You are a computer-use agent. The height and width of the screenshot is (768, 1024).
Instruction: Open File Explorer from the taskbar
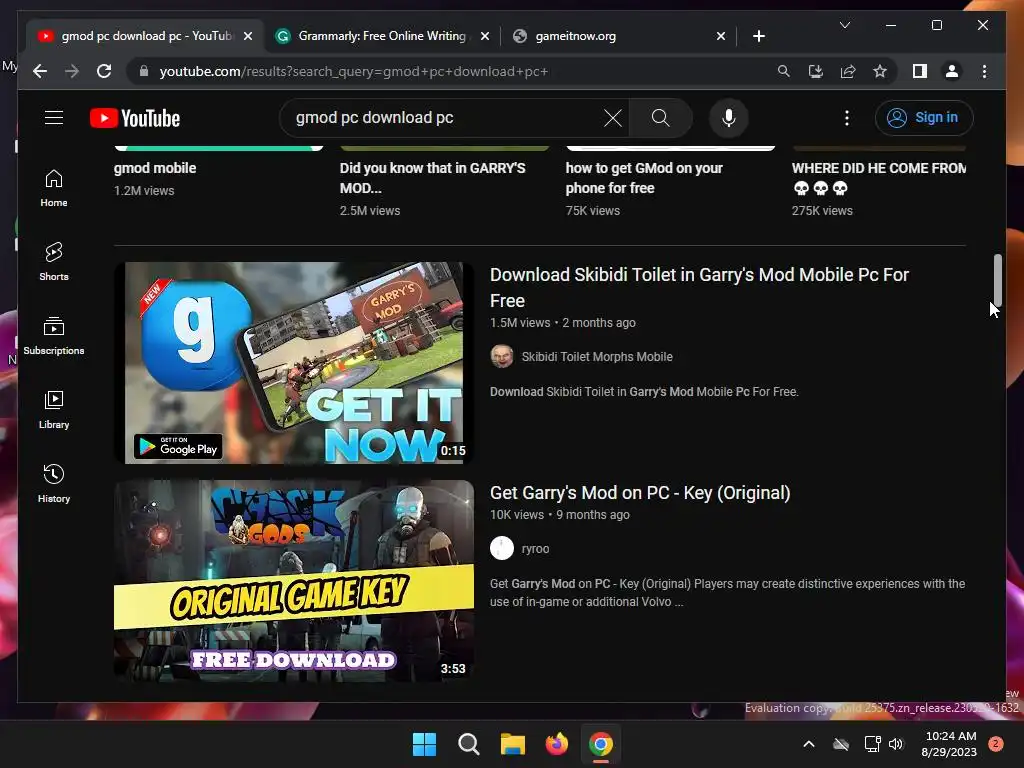(513, 744)
